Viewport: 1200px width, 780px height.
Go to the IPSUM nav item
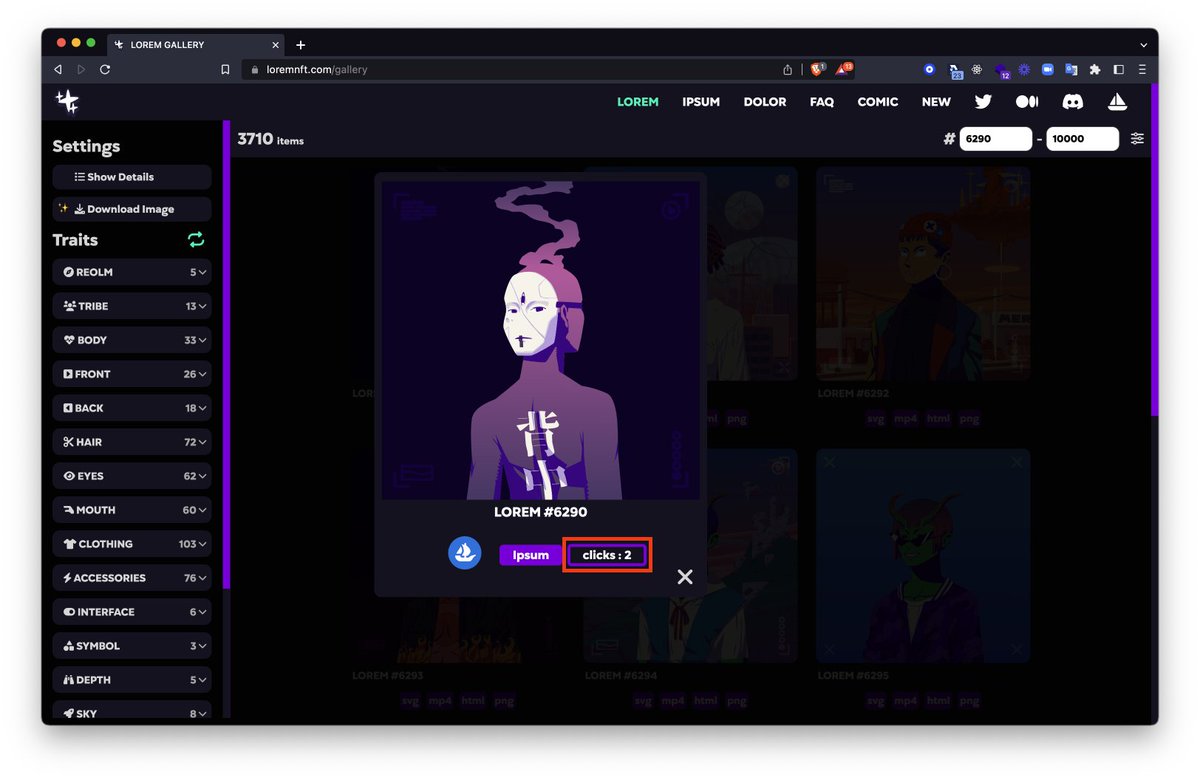701,102
